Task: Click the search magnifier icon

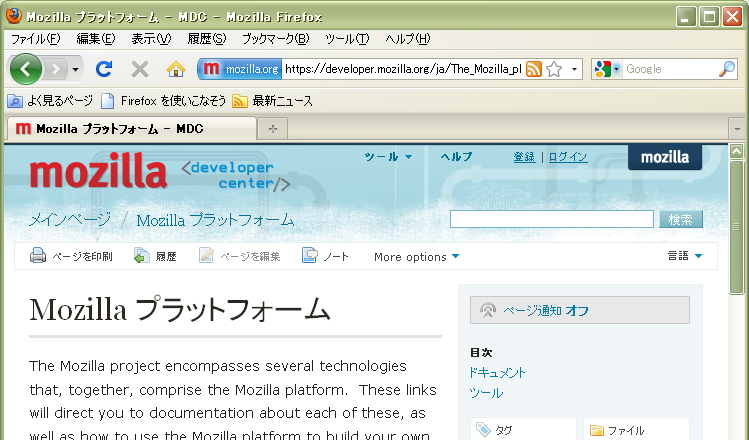Action: click(x=727, y=69)
